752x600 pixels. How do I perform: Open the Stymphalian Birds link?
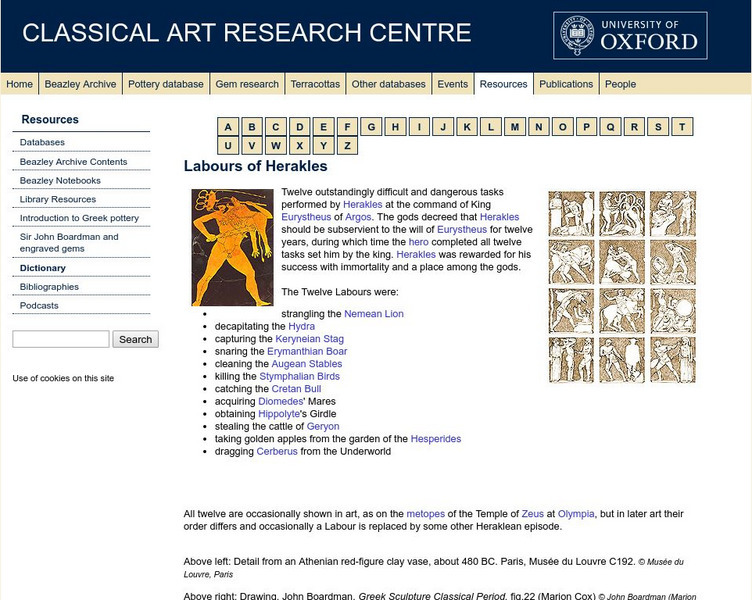(x=299, y=376)
